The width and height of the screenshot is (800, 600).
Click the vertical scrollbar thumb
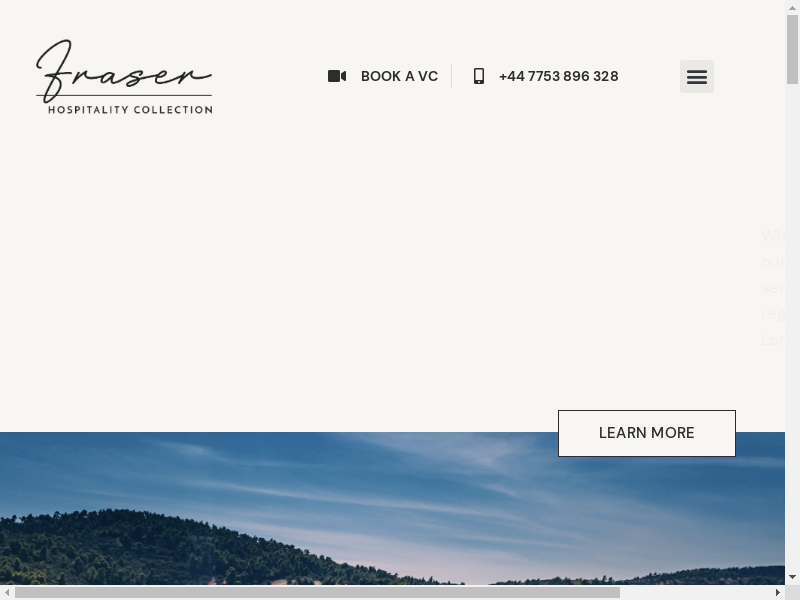click(x=792, y=49)
